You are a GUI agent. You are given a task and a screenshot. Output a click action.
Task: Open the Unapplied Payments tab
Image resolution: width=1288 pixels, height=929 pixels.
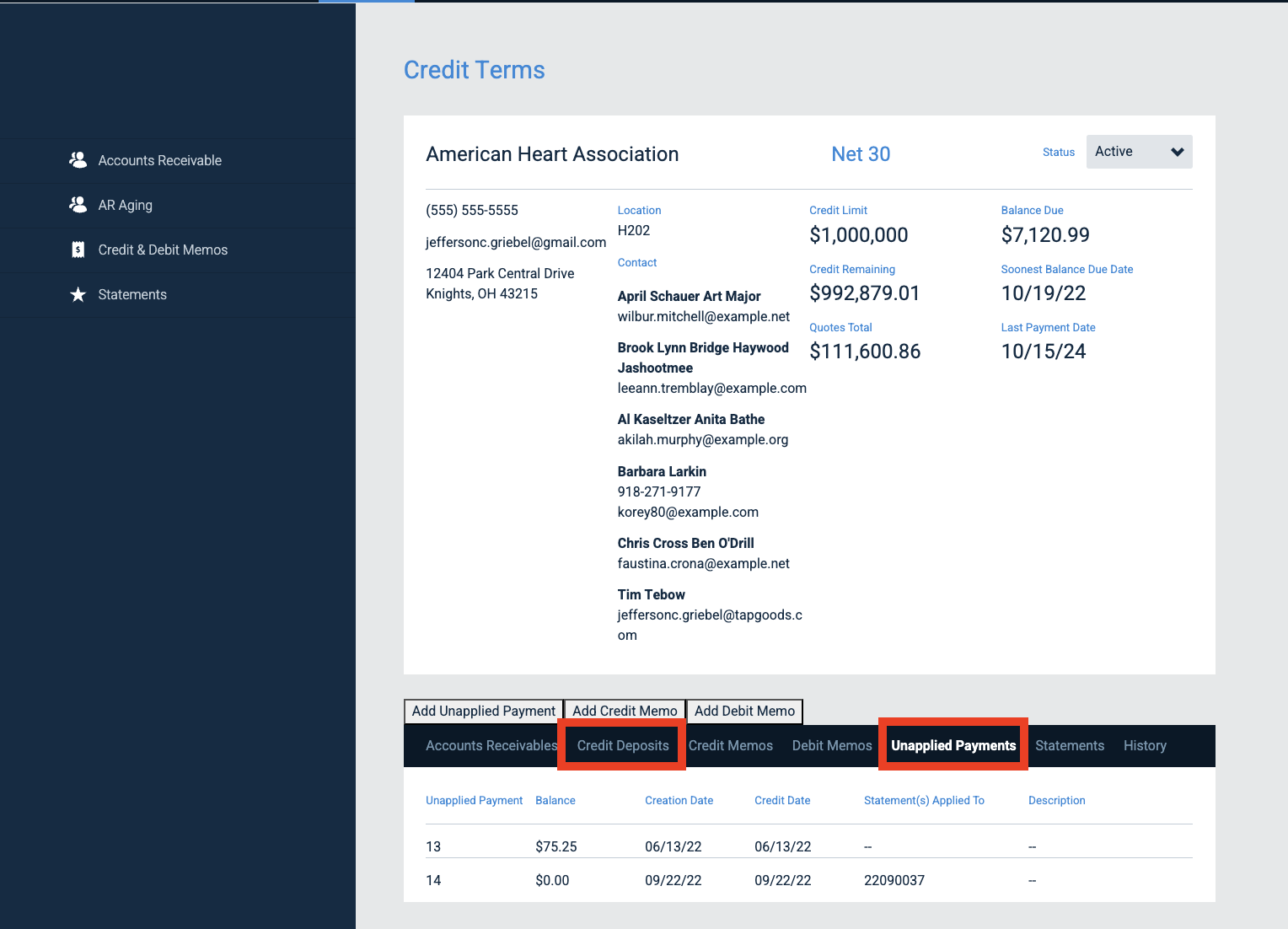[953, 745]
